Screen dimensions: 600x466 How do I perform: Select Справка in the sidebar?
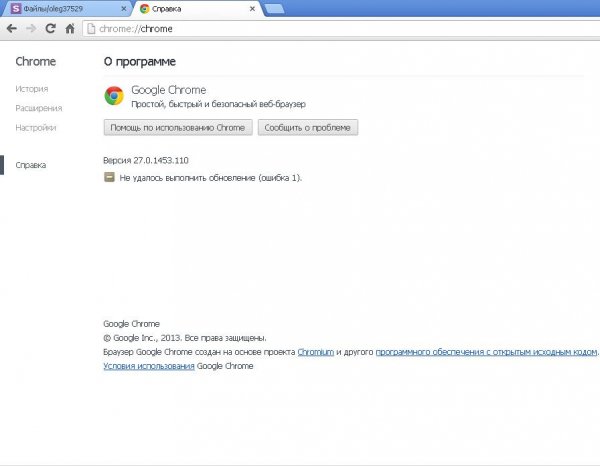click(31, 165)
